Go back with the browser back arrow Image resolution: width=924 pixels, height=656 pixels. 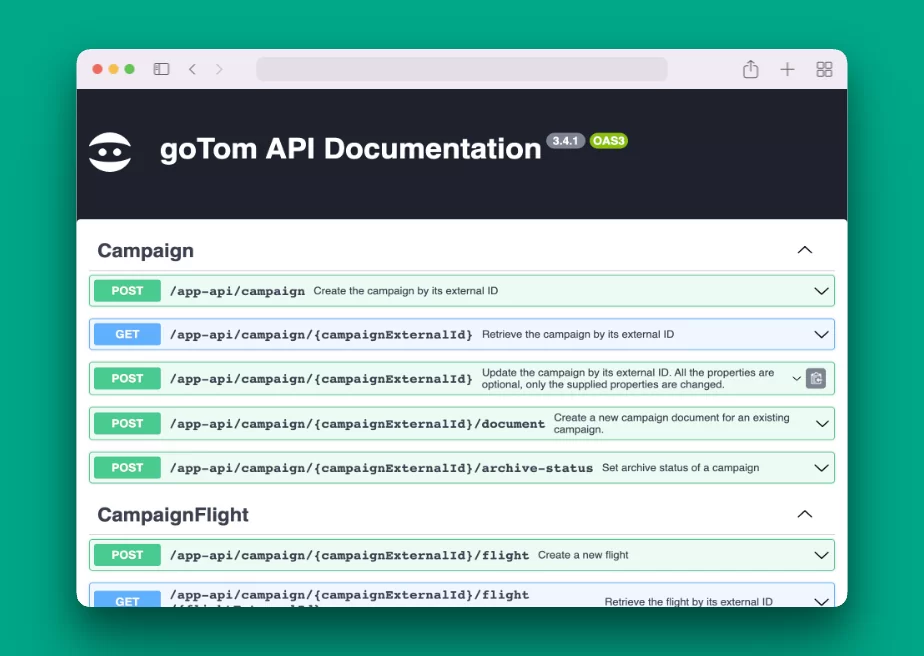point(192,69)
